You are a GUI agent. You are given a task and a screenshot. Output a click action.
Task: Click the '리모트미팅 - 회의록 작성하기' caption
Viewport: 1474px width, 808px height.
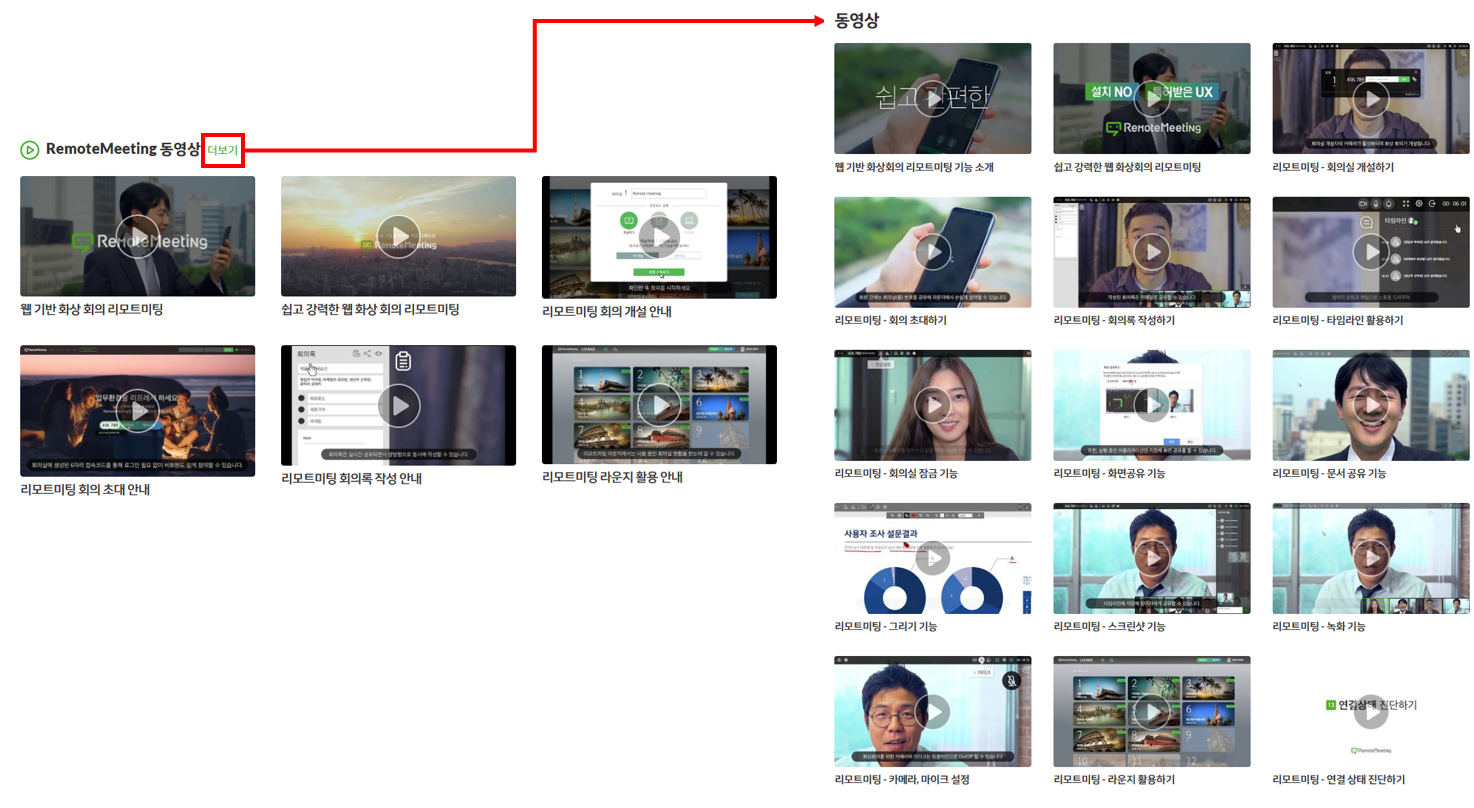click(1114, 320)
